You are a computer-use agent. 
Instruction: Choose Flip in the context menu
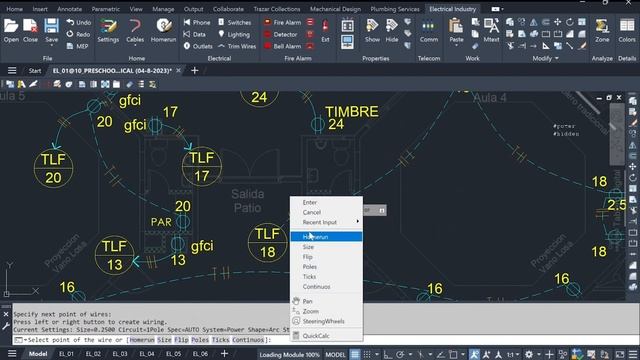point(326,257)
